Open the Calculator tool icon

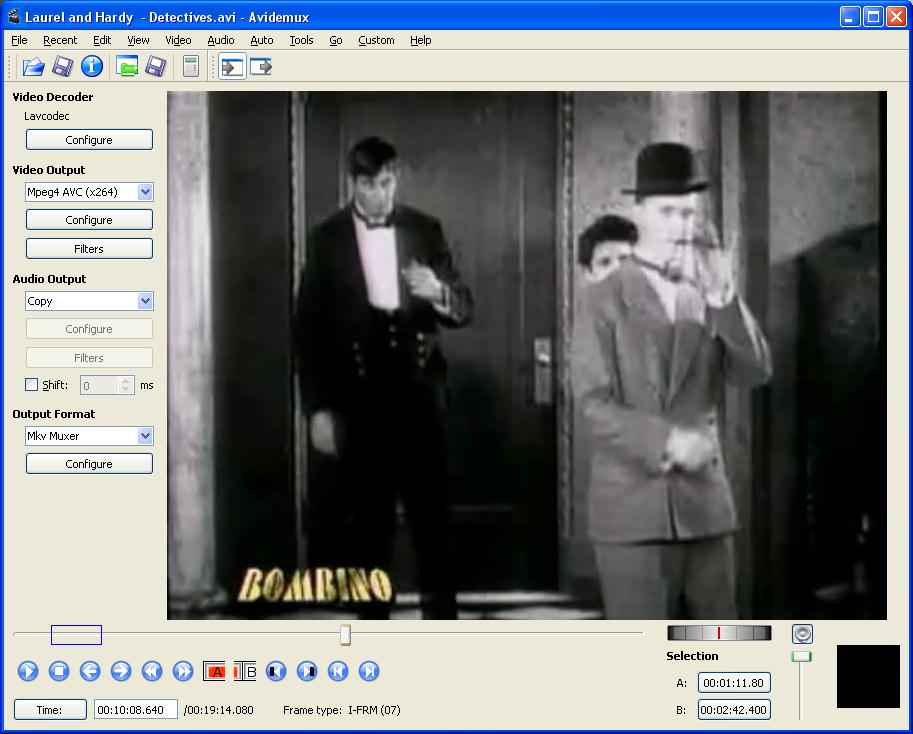(x=190, y=67)
